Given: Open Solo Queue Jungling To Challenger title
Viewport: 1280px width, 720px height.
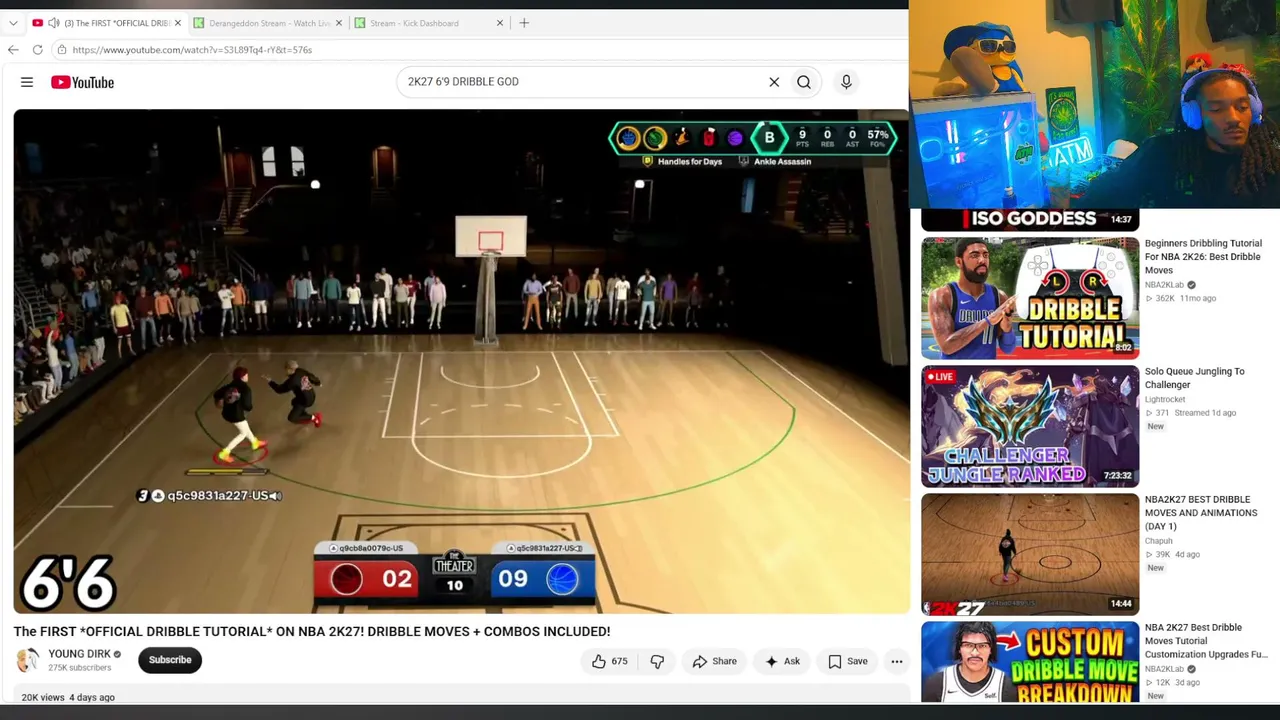Looking at the screenshot, I should click(x=1195, y=378).
